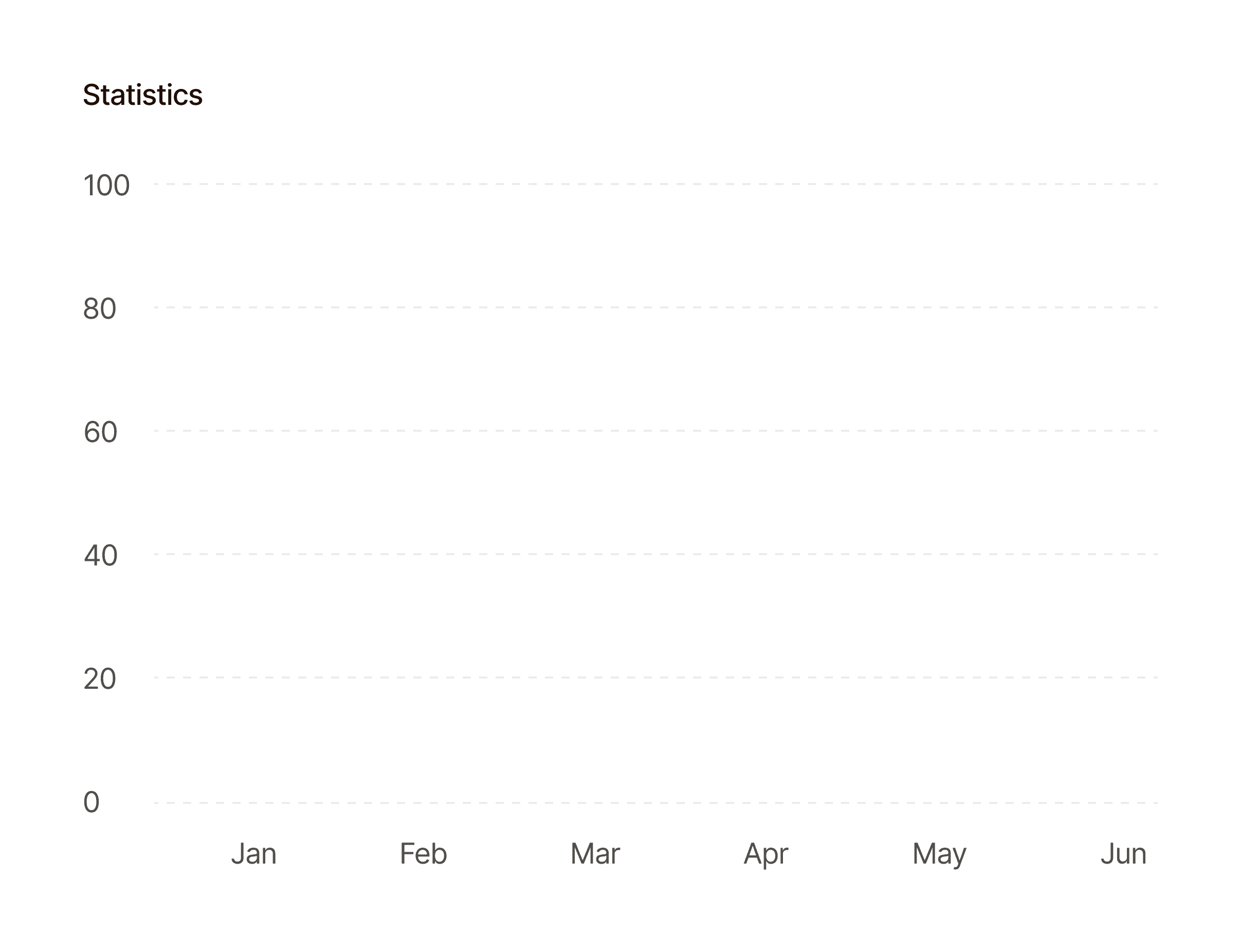Select the Jan x-axis label
Viewport: 1240px width, 952px height.
click(253, 853)
